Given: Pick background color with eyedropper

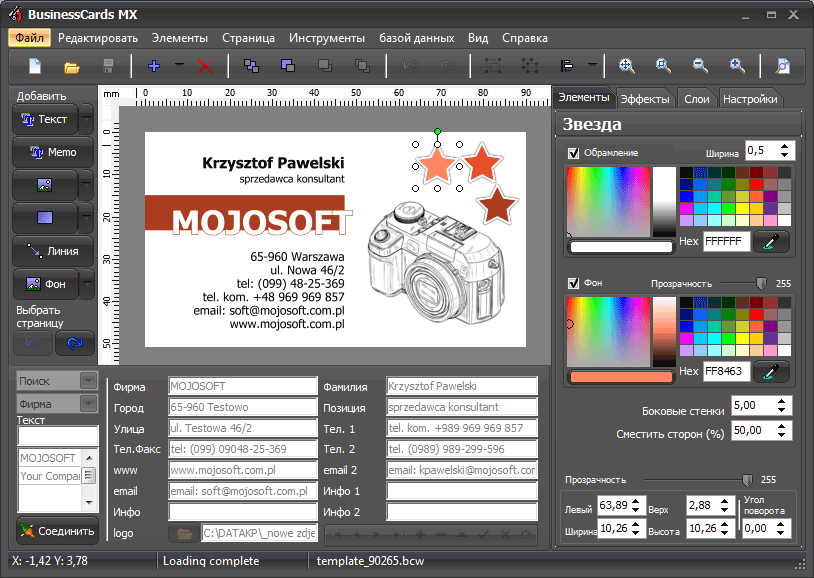Looking at the screenshot, I should point(771,371).
